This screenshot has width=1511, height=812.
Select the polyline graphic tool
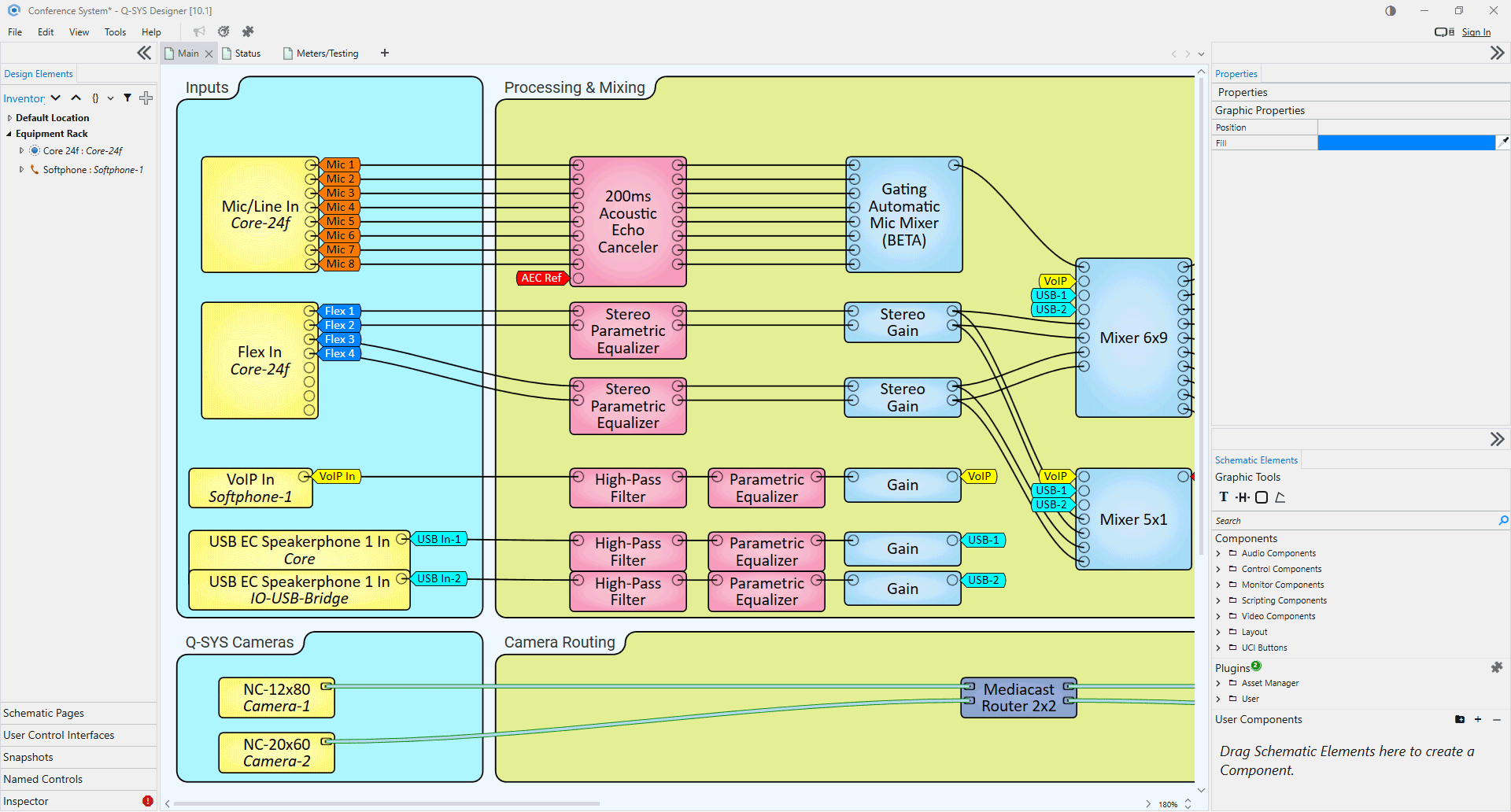tap(1280, 497)
